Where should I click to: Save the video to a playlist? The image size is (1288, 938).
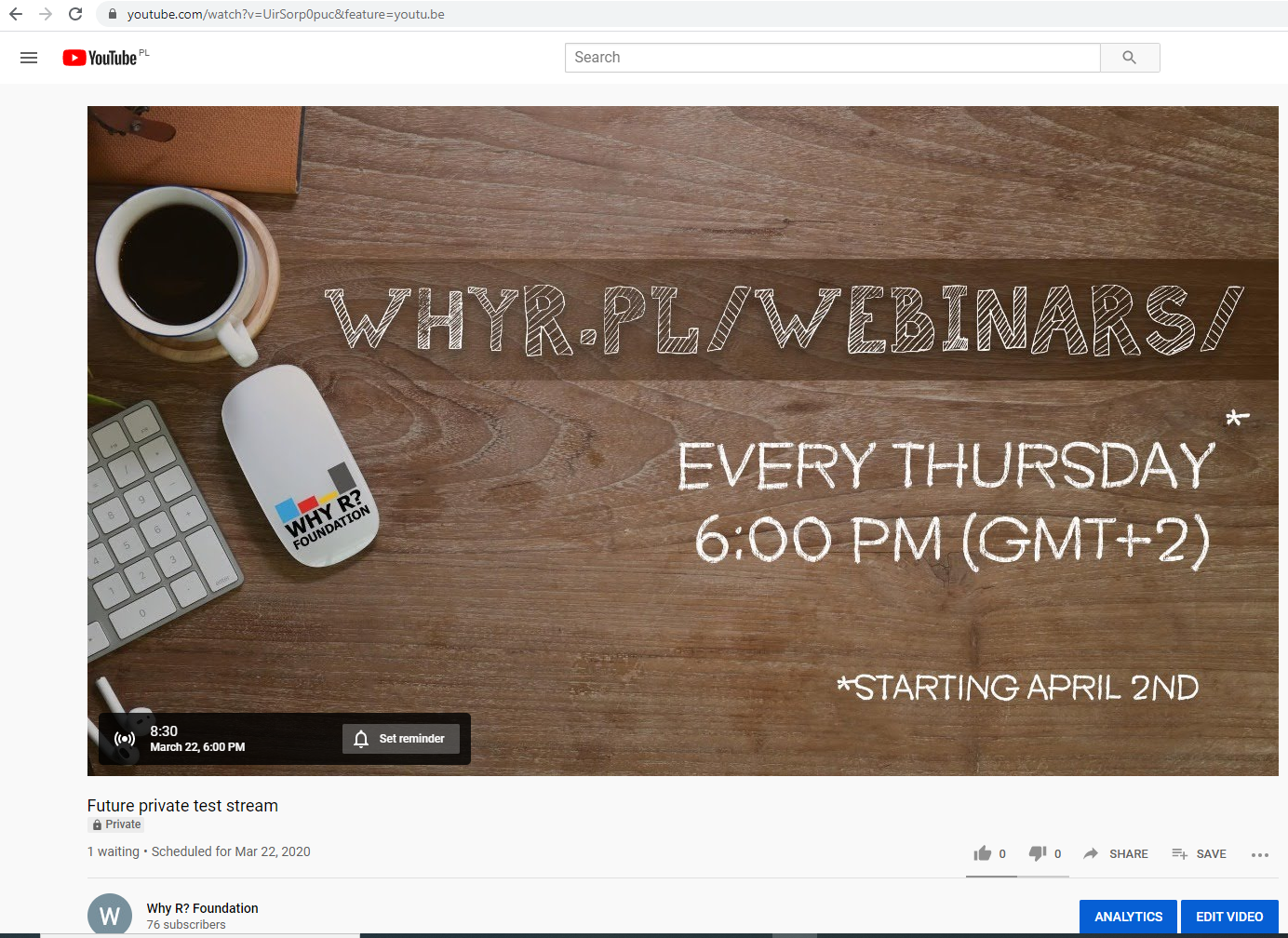click(1199, 853)
